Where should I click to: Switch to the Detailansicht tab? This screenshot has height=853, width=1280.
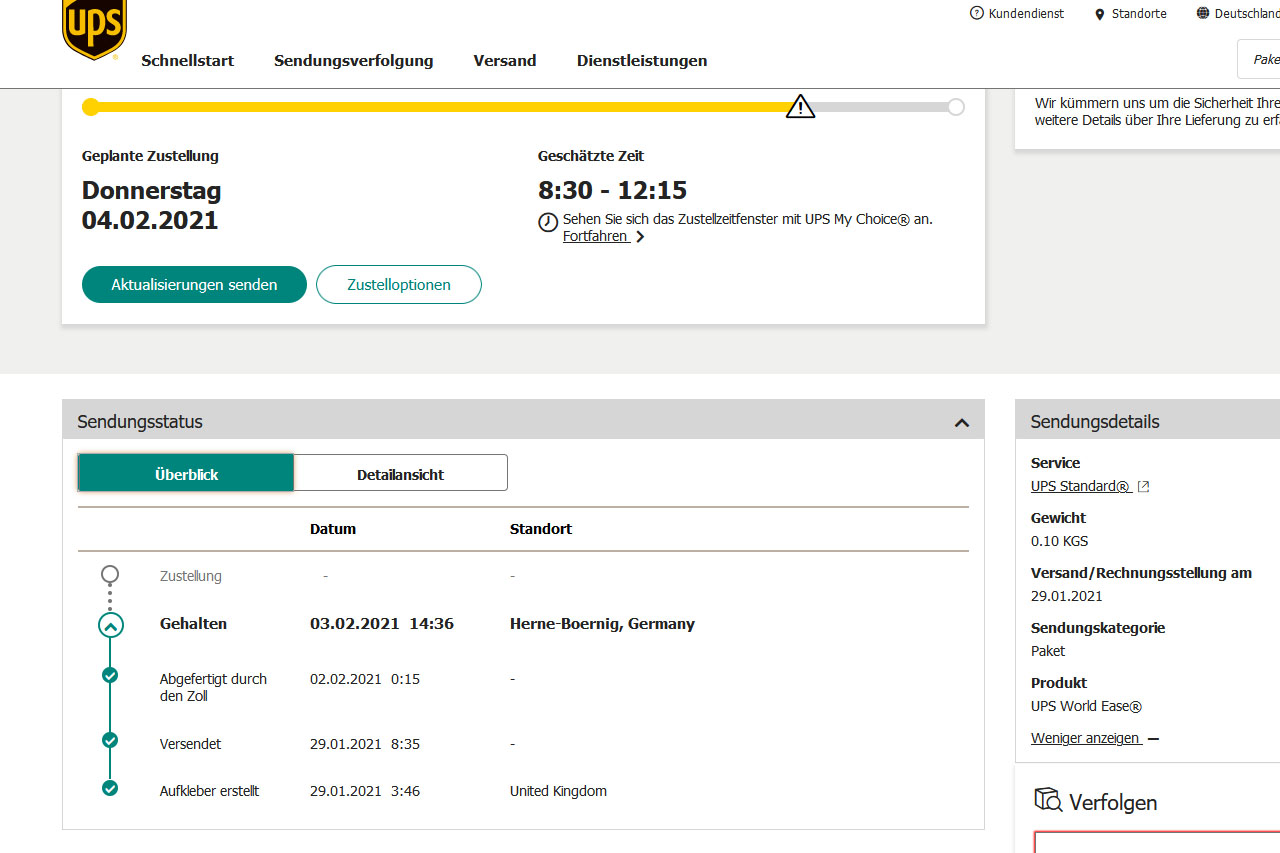coord(400,473)
